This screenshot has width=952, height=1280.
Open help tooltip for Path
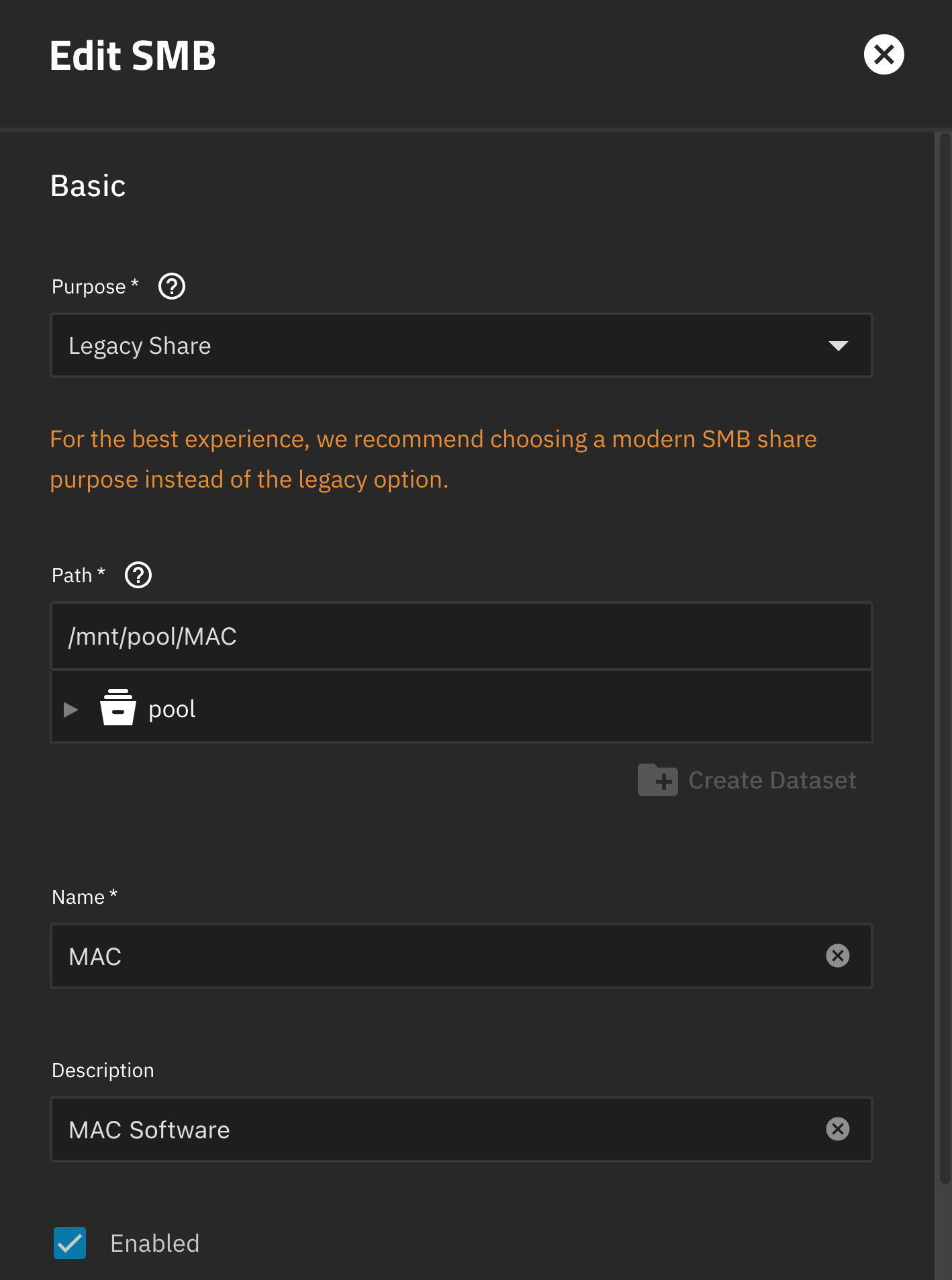[138, 576]
